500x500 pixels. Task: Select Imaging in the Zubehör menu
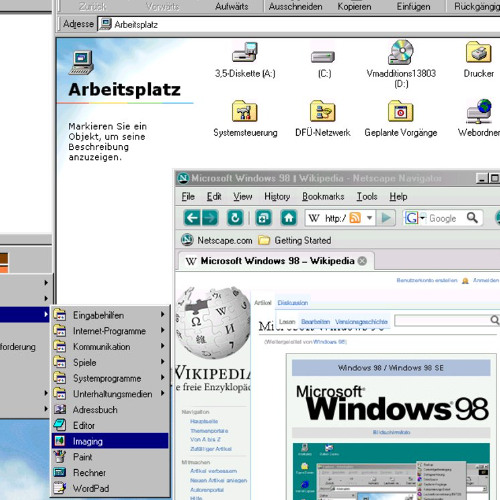coord(110,441)
